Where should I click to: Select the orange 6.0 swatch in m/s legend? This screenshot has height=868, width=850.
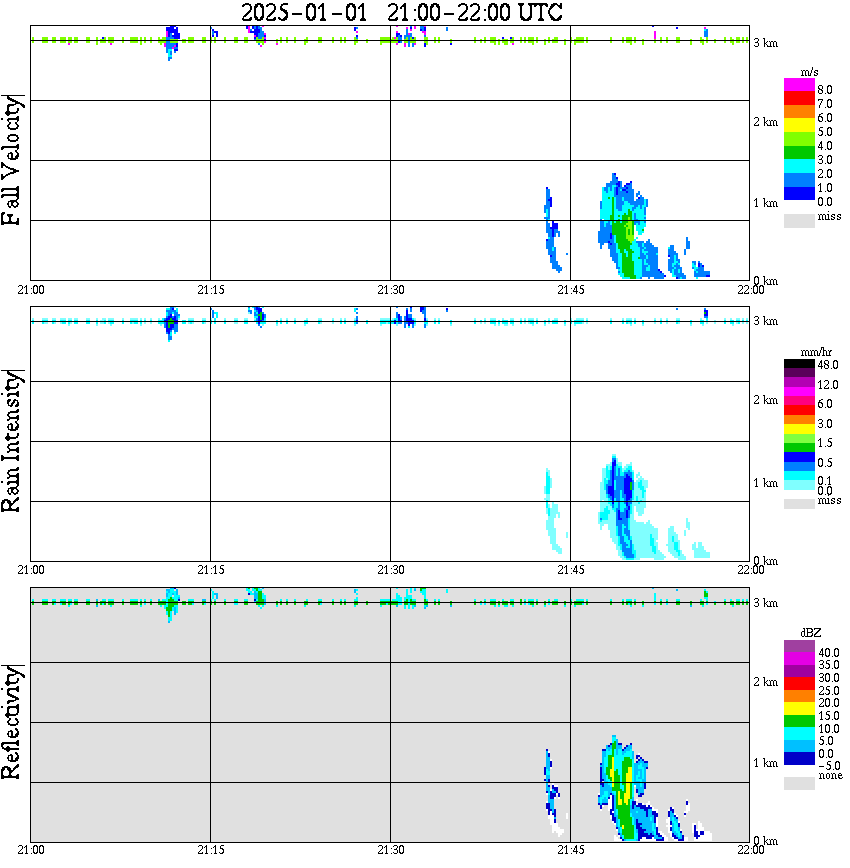(799, 112)
